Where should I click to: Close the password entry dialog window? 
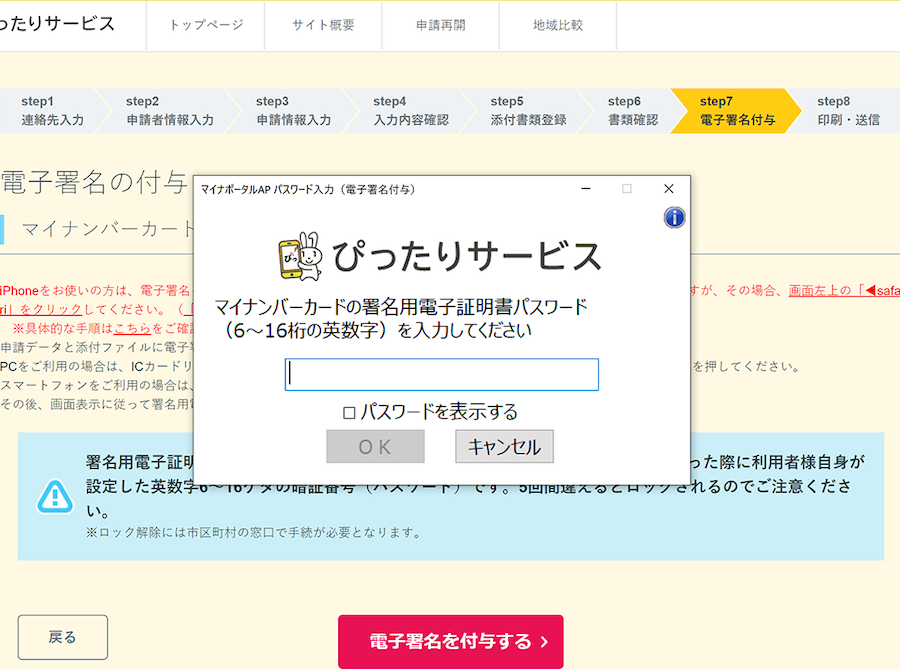tap(668, 189)
